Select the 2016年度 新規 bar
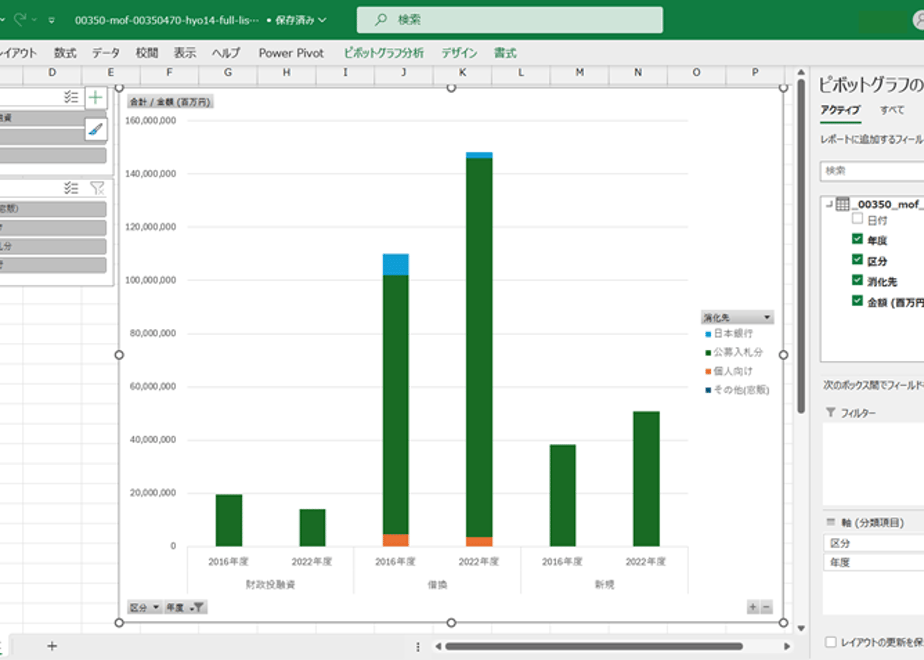The height and width of the screenshot is (660, 924). coord(563,496)
